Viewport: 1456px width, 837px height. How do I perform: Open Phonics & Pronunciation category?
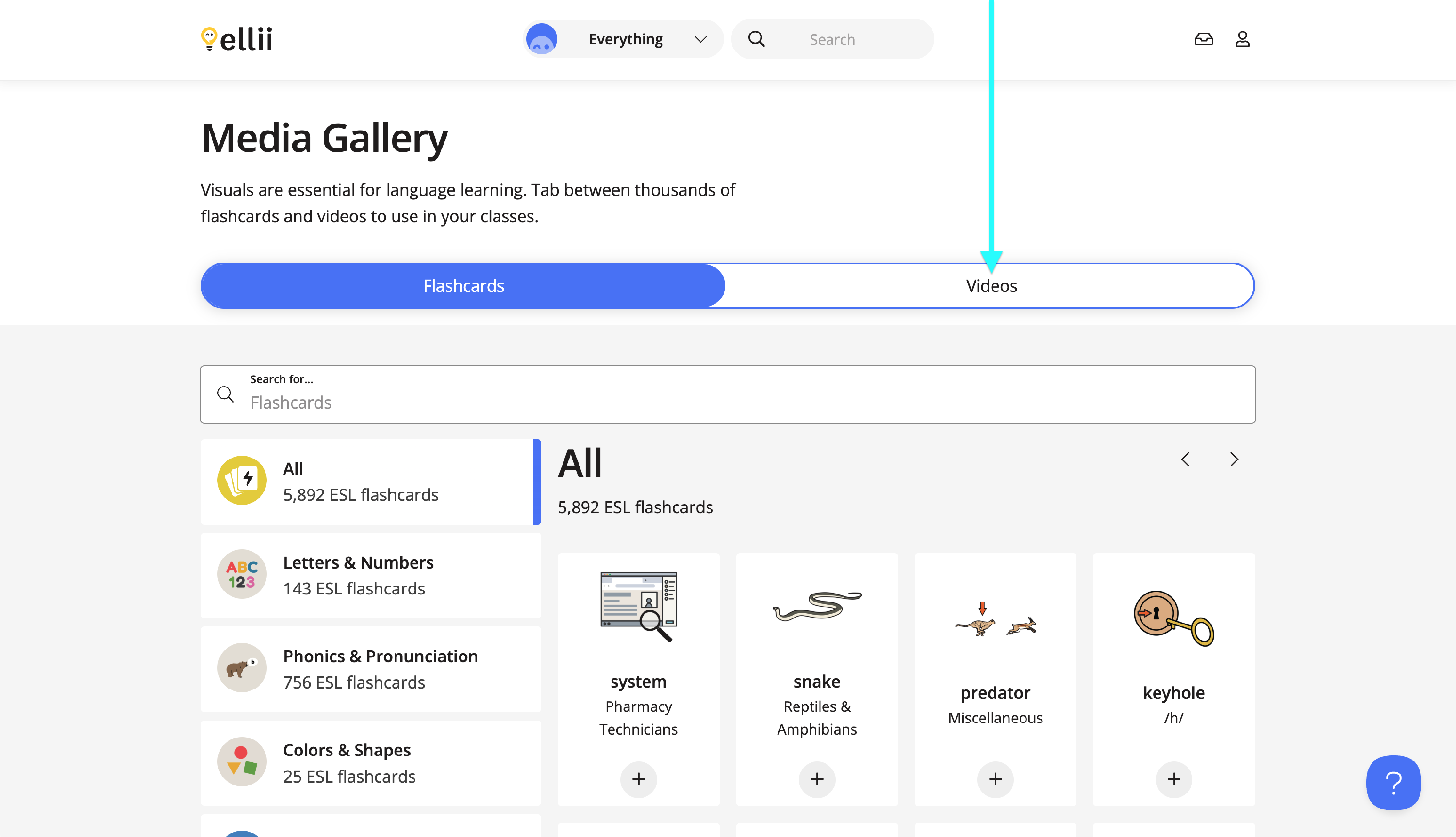370,669
